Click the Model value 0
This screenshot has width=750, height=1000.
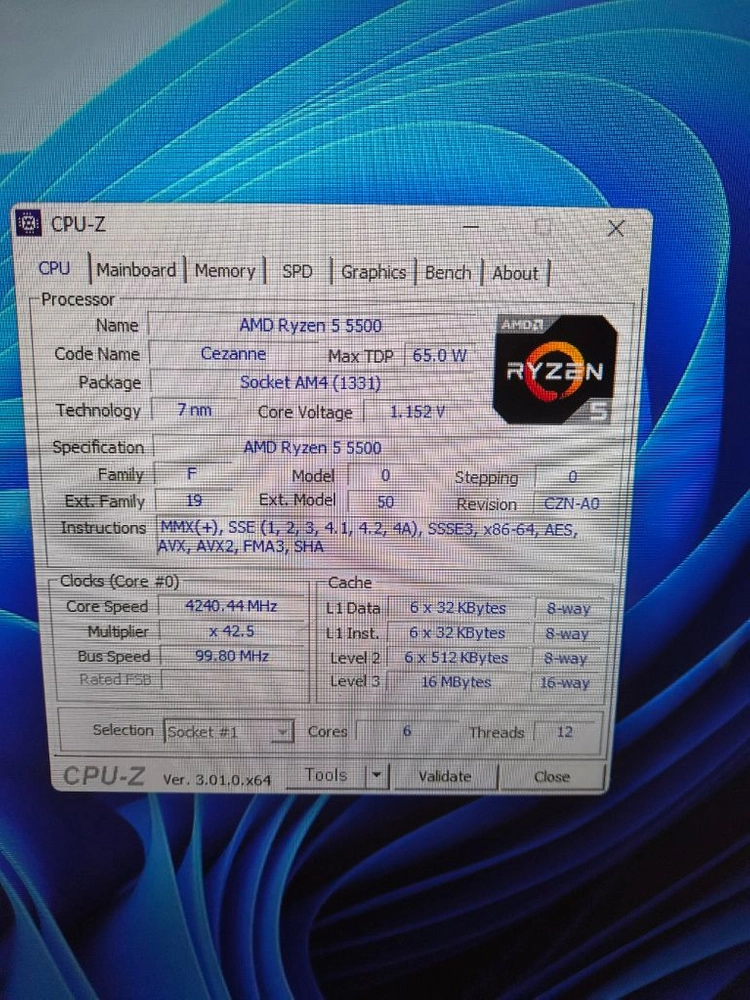coord(385,476)
